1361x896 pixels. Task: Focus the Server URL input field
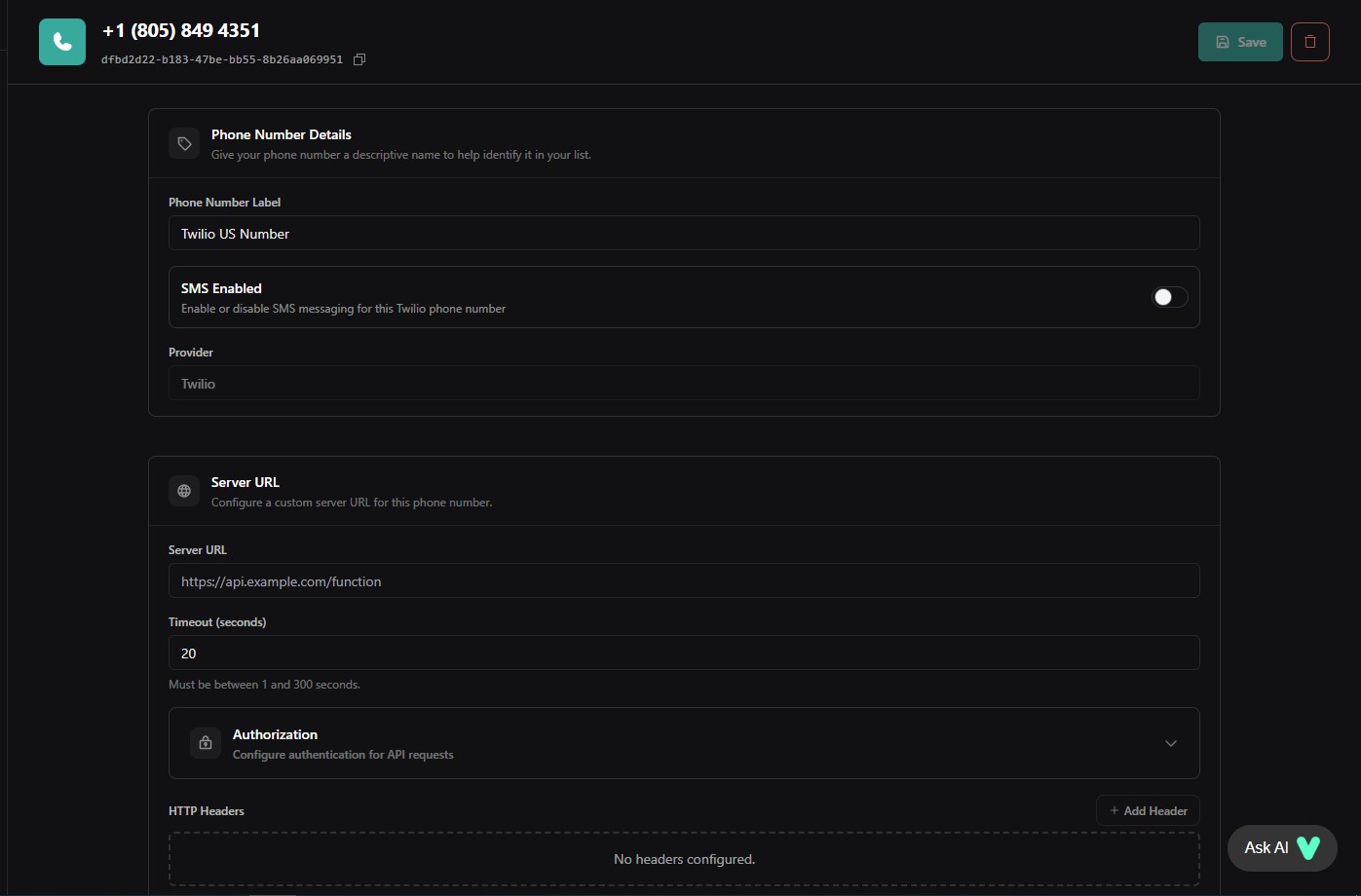pos(682,581)
